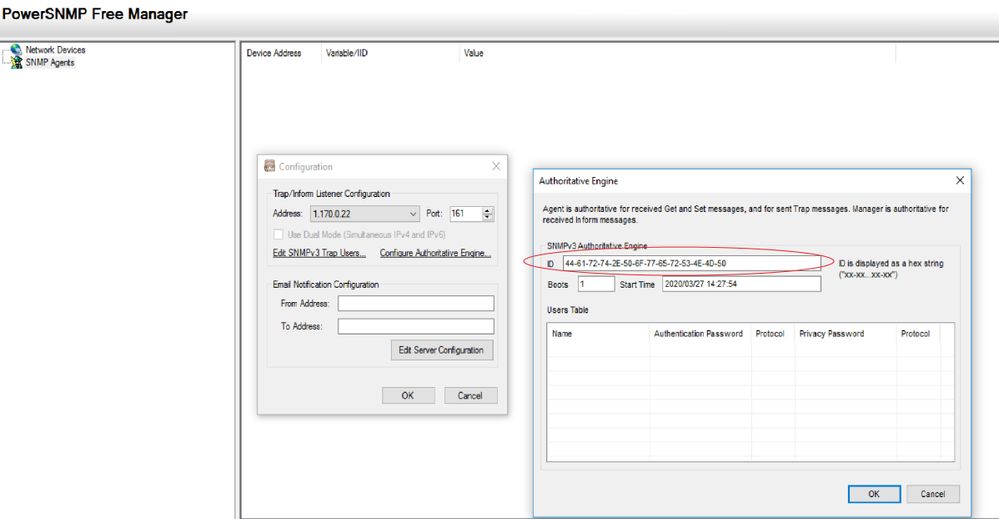Click the Start Time field
The height and width of the screenshot is (519, 999).
tap(742, 284)
